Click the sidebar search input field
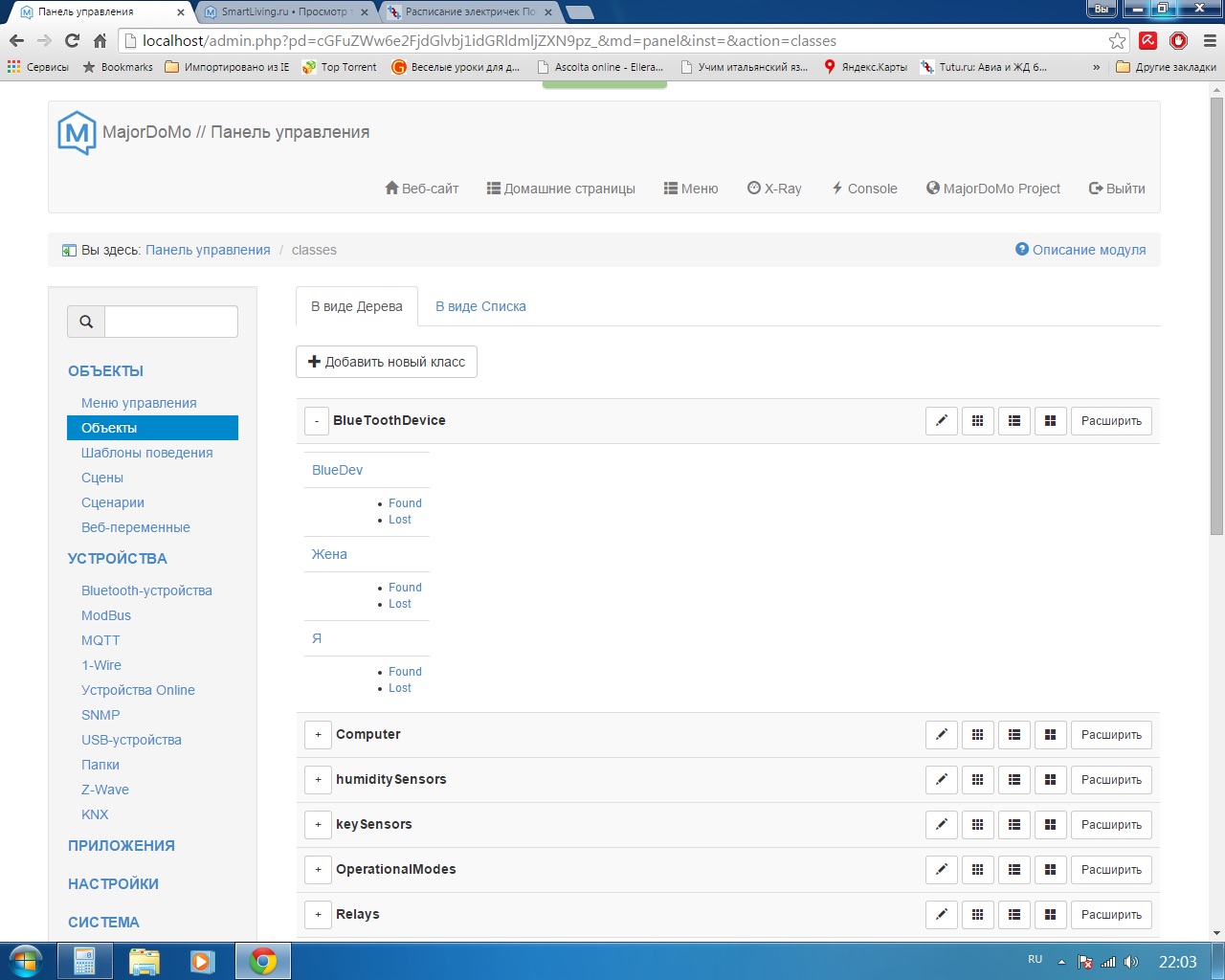The image size is (1225, 980). 171,322
